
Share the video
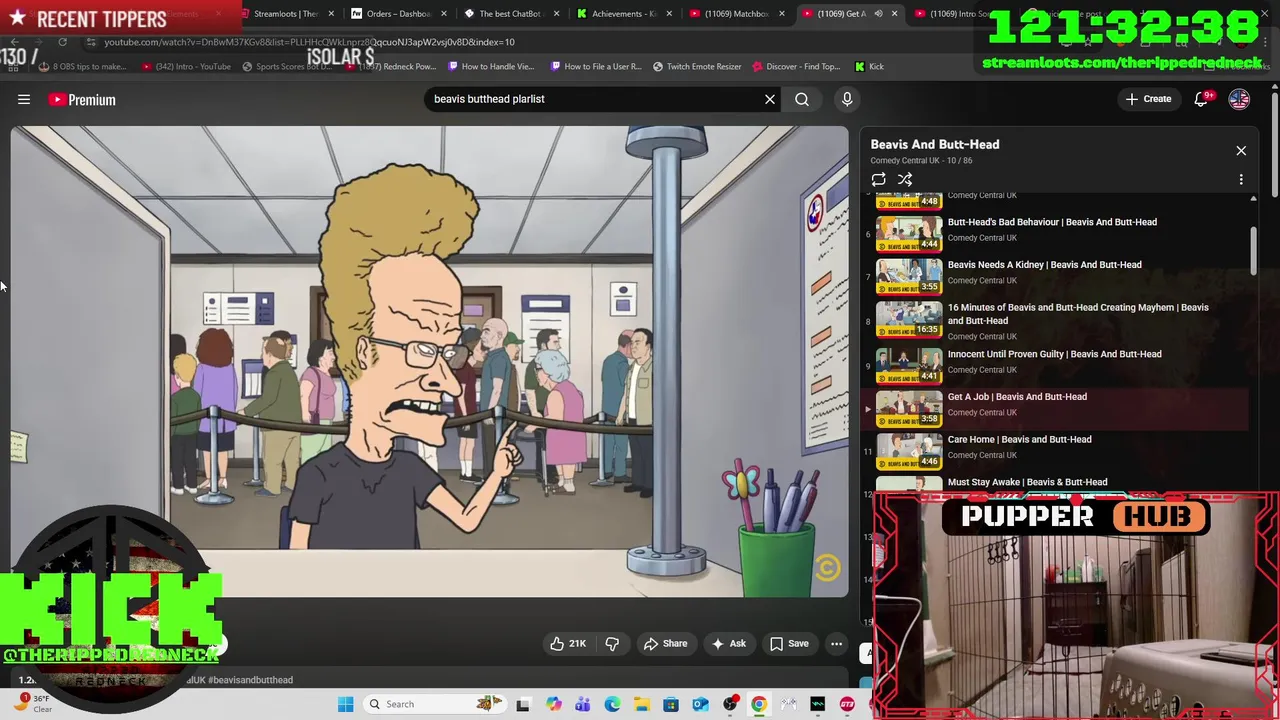pyautogui.click(x=665, y=644)
